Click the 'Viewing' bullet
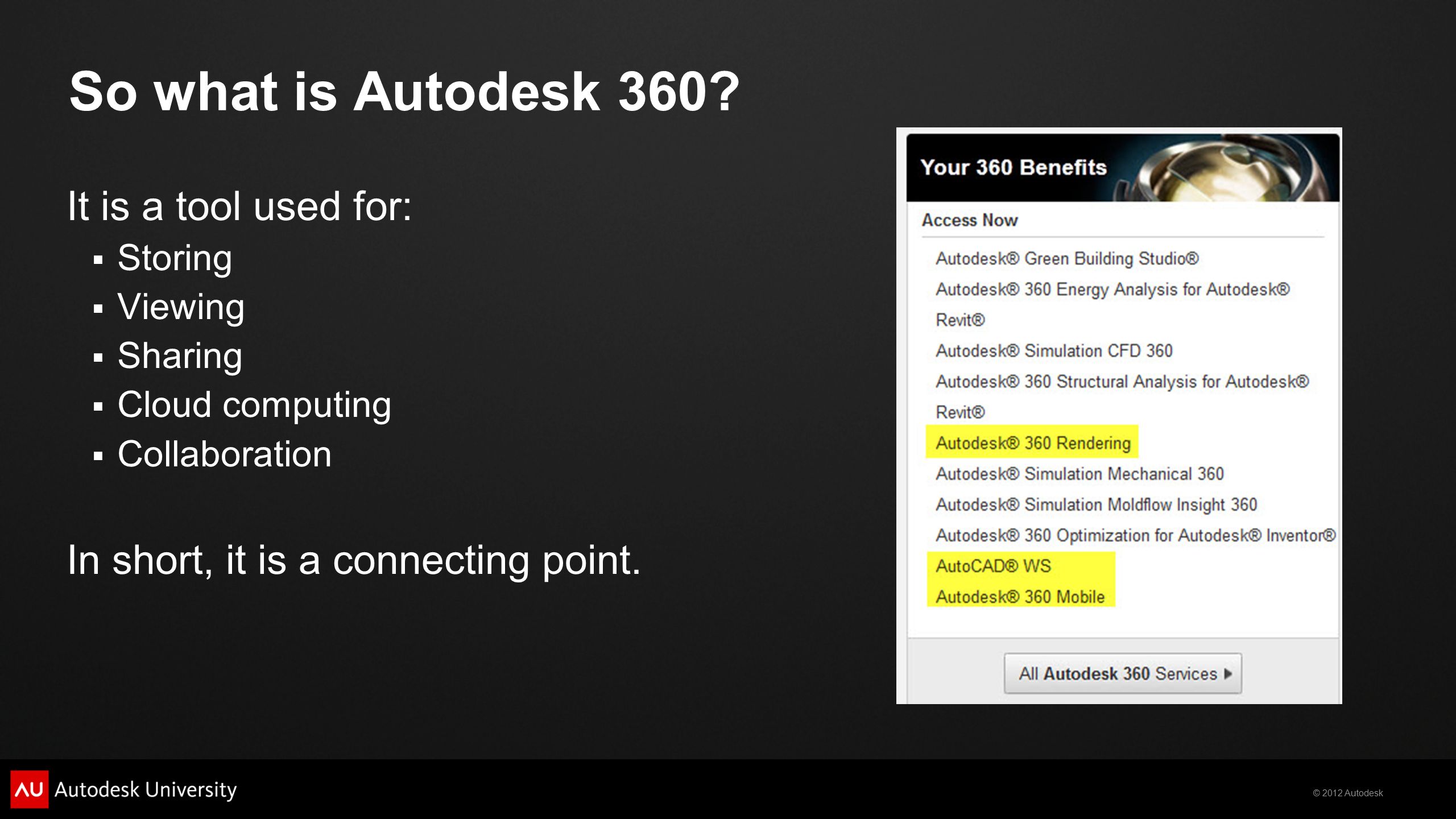 (x=181, y=307)
